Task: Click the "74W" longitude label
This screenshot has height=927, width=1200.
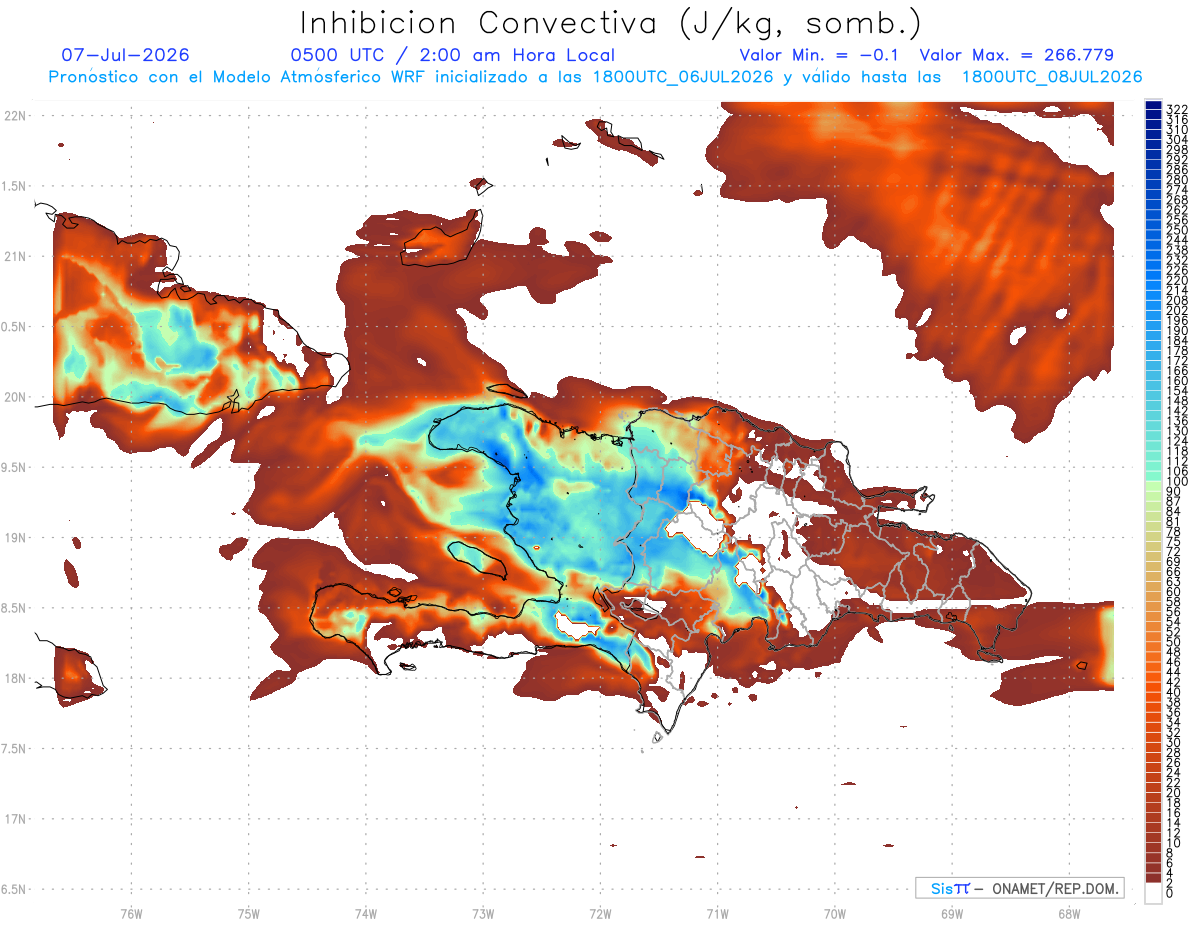Action: [366, 913]
